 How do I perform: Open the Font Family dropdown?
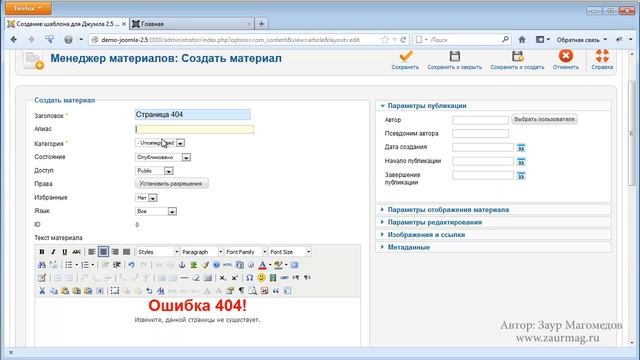tap(246, 252)
